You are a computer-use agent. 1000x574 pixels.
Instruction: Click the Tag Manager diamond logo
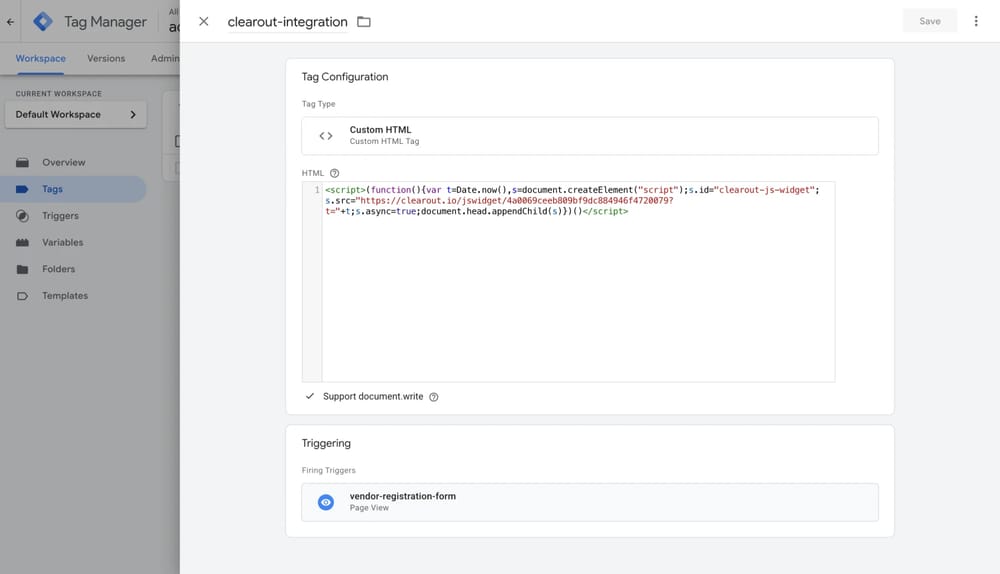43,22
